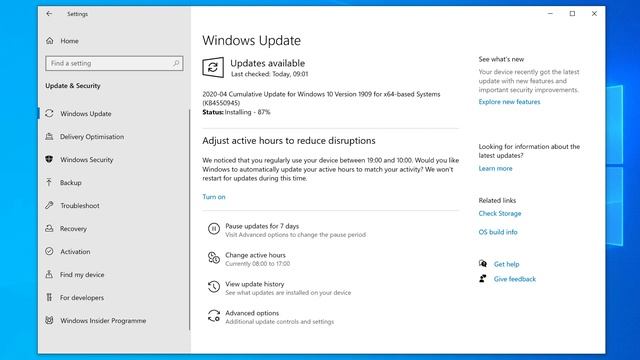Click the Give feedback person icon
Viewport: 640px width, 360px height.
(483, 278)
